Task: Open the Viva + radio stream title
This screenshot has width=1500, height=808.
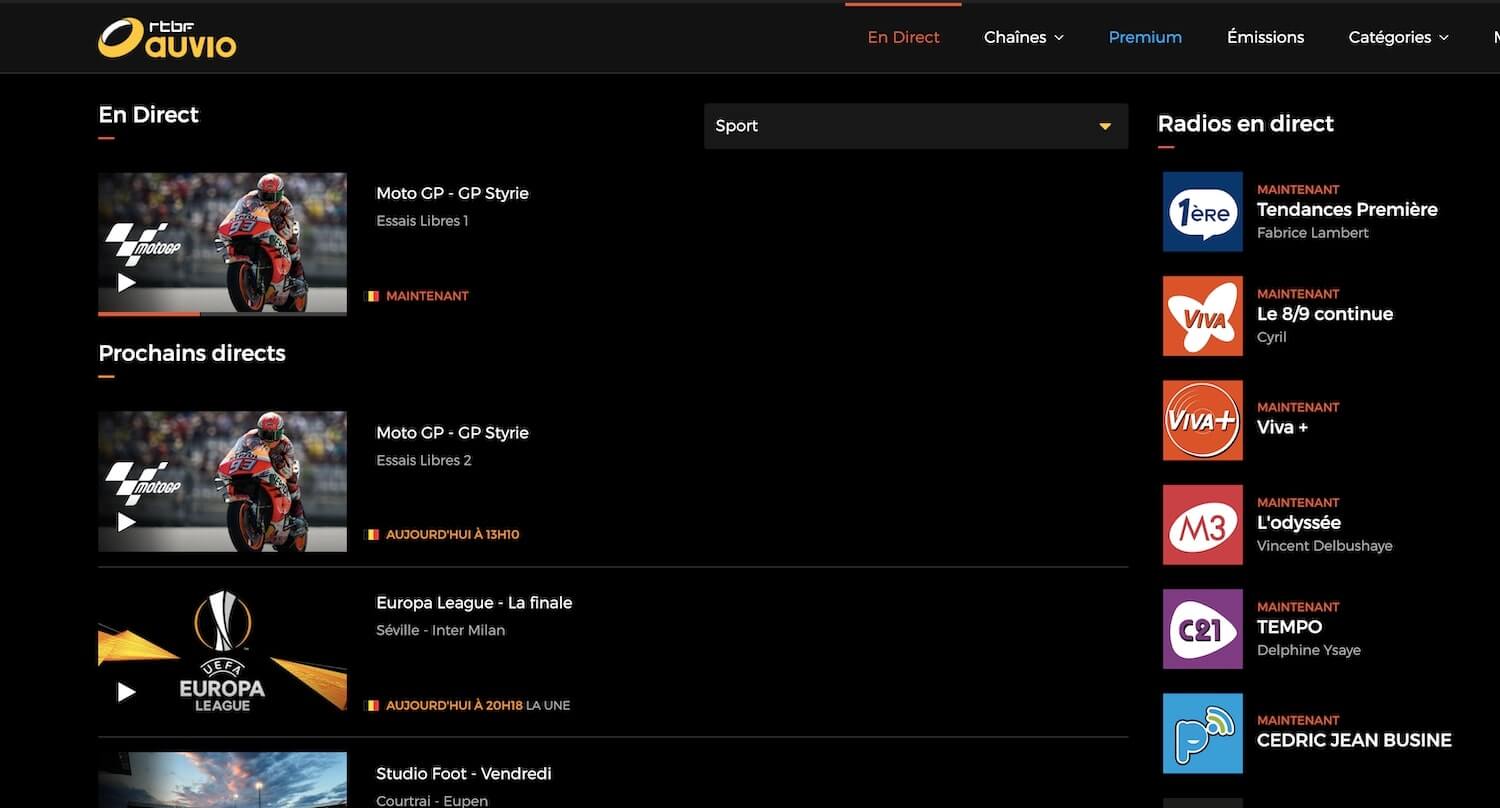Action: 1282,427
